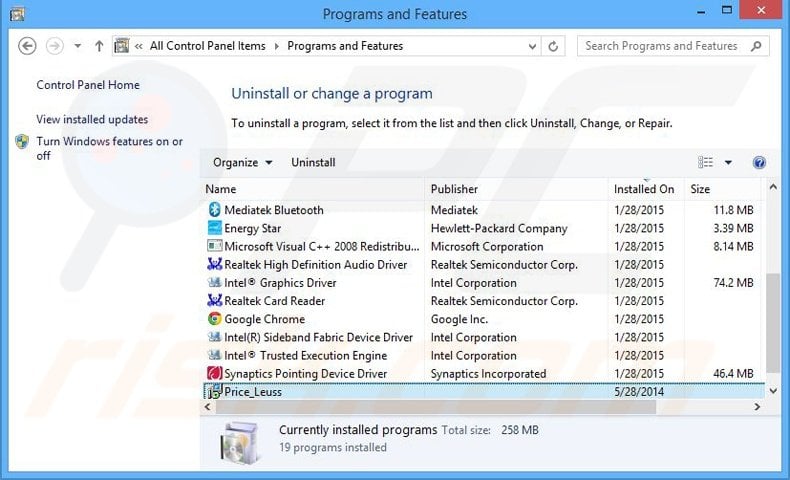Viewport: 790px width, 480px height.
Task: Expand the view options dropdown arrow
Action: pyautogui.click(x=728, y=163)
